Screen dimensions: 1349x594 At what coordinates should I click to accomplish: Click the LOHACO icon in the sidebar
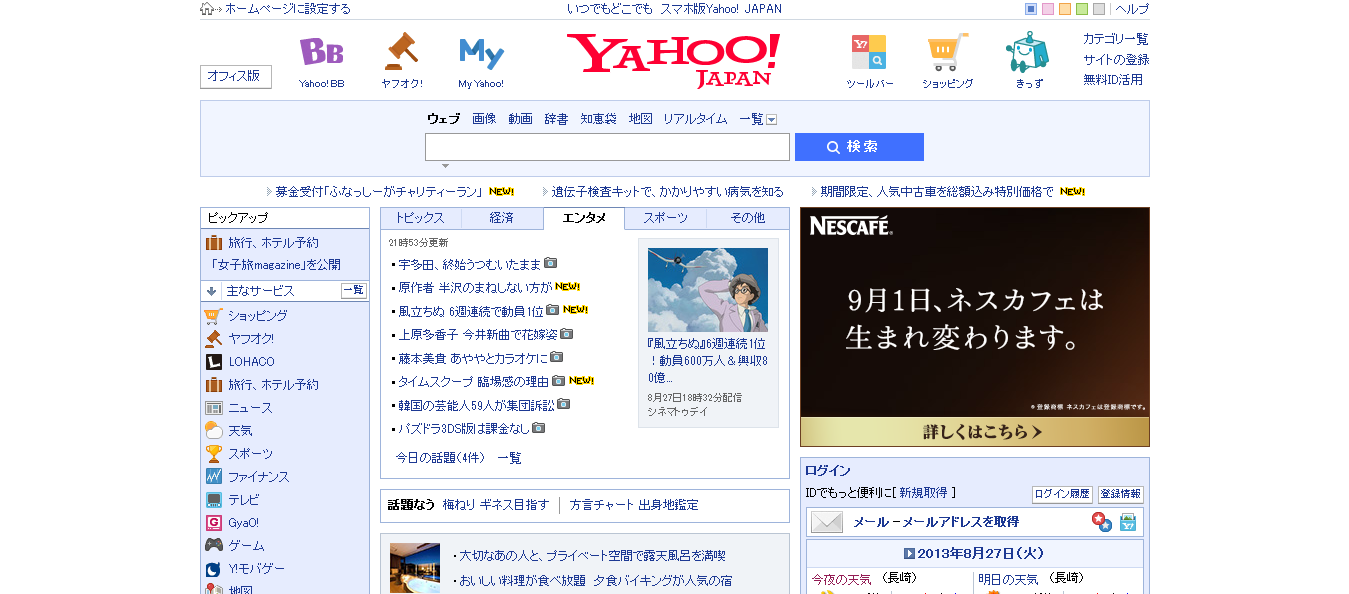click(x=213, y=362)
